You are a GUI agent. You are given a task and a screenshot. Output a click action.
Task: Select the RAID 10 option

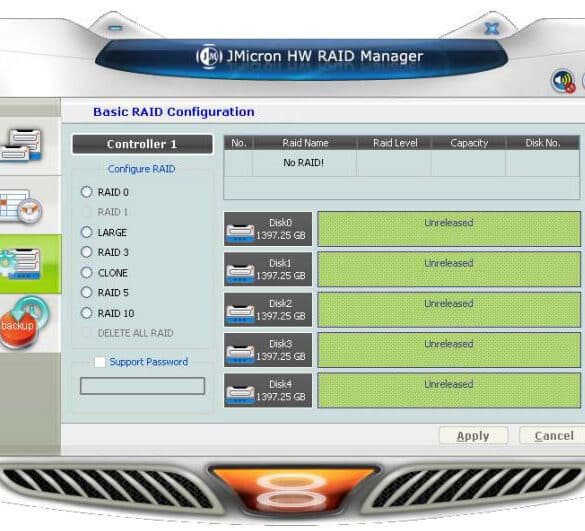coord(86,313)
